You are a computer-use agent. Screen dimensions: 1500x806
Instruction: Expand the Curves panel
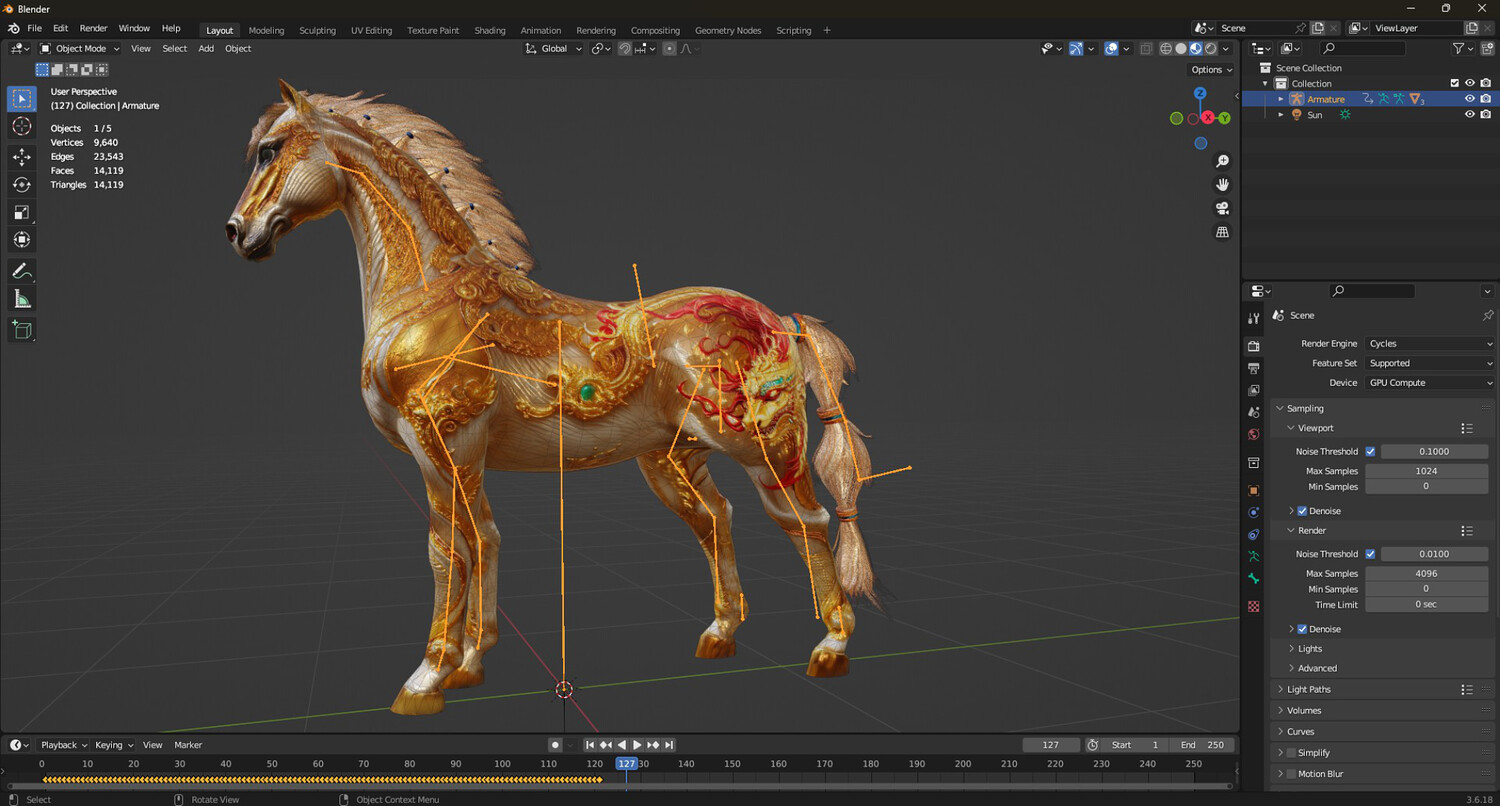coord(1382,732)
